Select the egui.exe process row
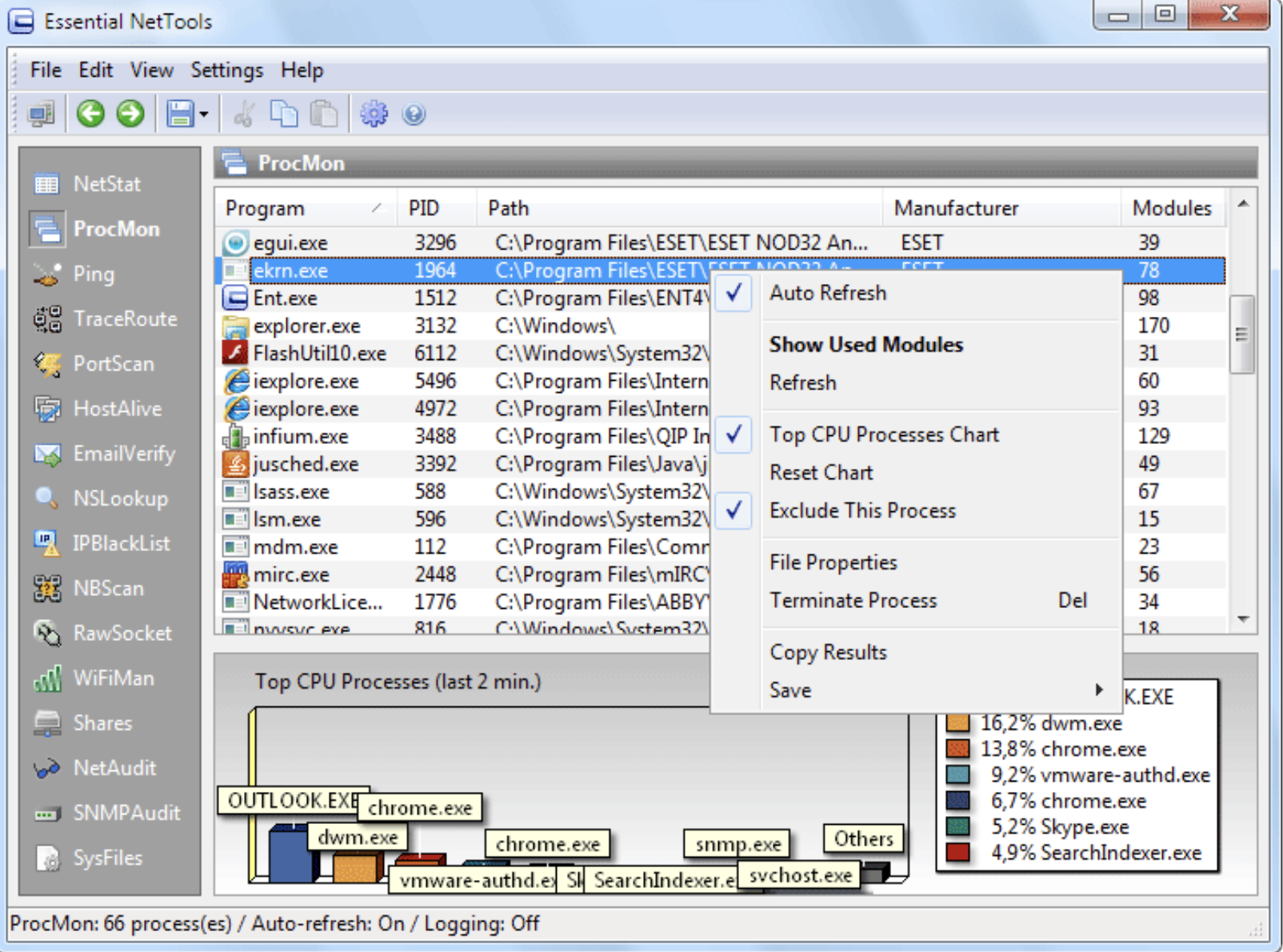Viewport: 1283px width, 952px height. pyautogui.click(x=721, y=242)
